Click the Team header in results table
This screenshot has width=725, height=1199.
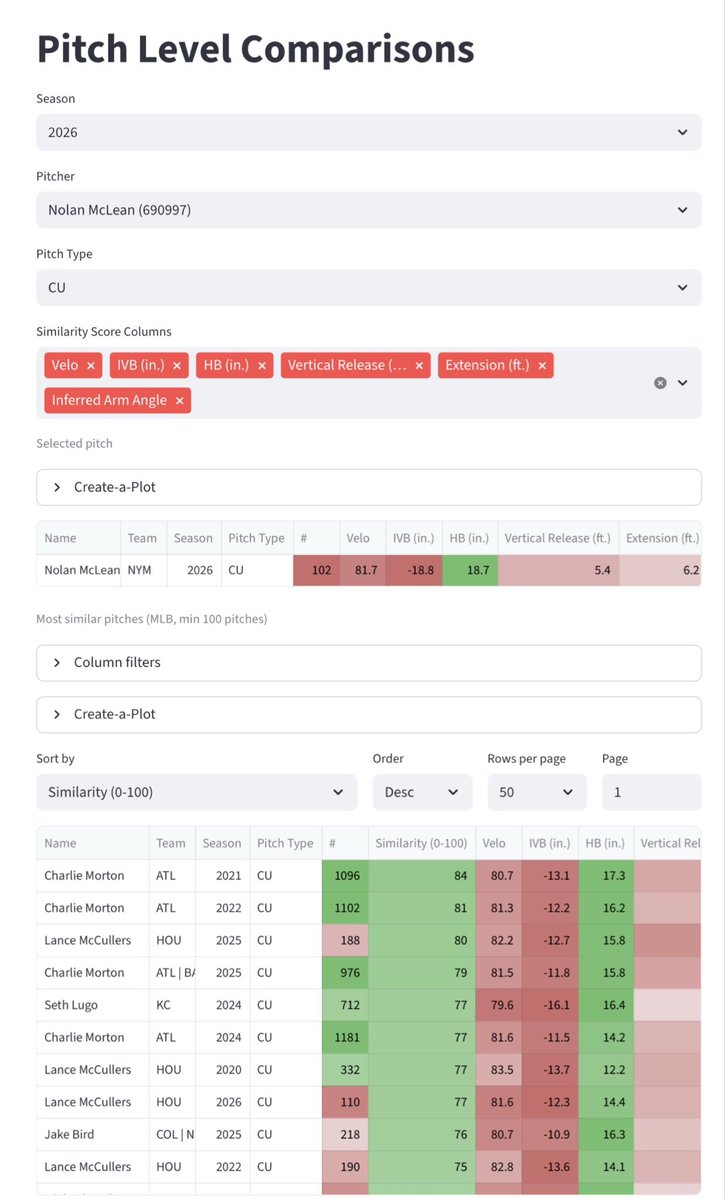pos(171,843)
